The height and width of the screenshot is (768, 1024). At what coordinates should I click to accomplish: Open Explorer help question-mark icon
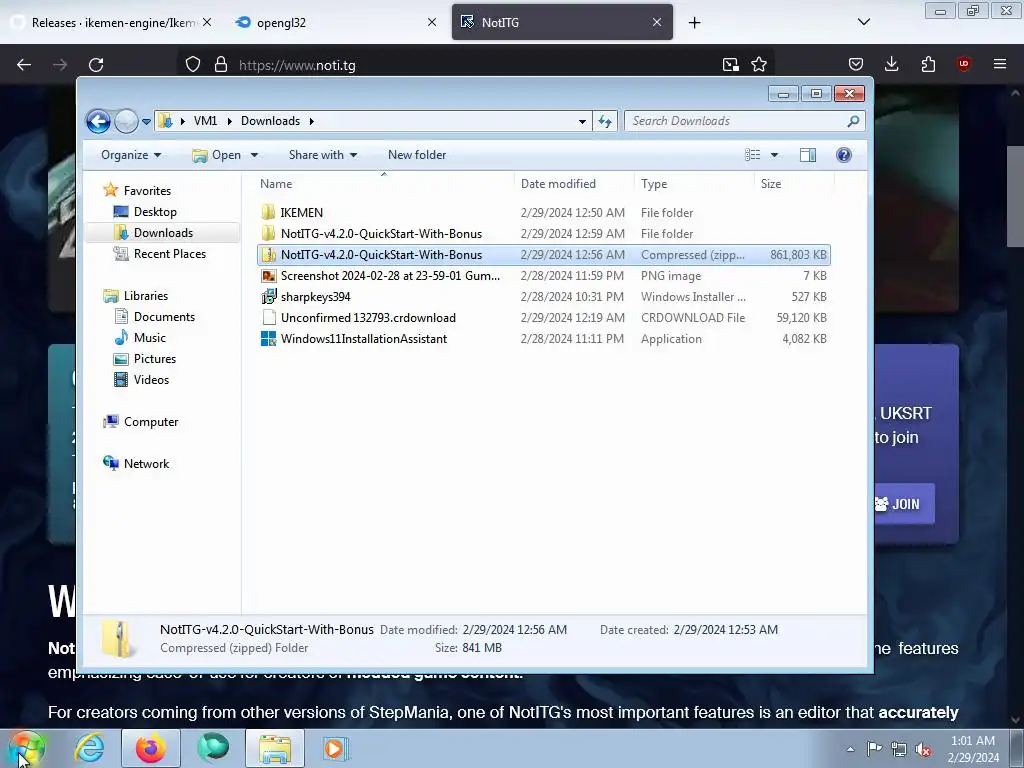click(x=844, y=155)
